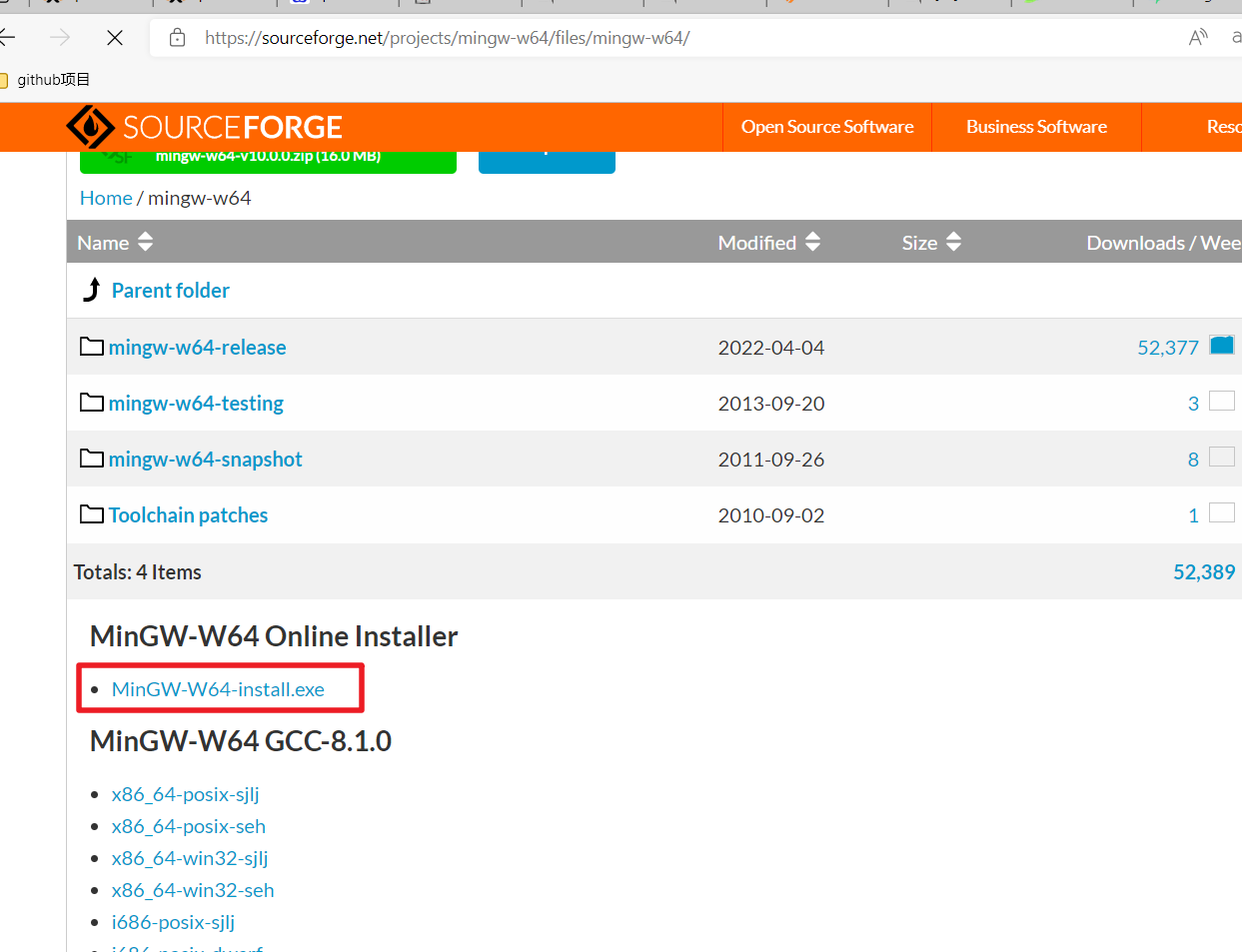1242x952 pixels.
Task: Click download stats box for mingw-w64-snapshot
Action: 1222,457
